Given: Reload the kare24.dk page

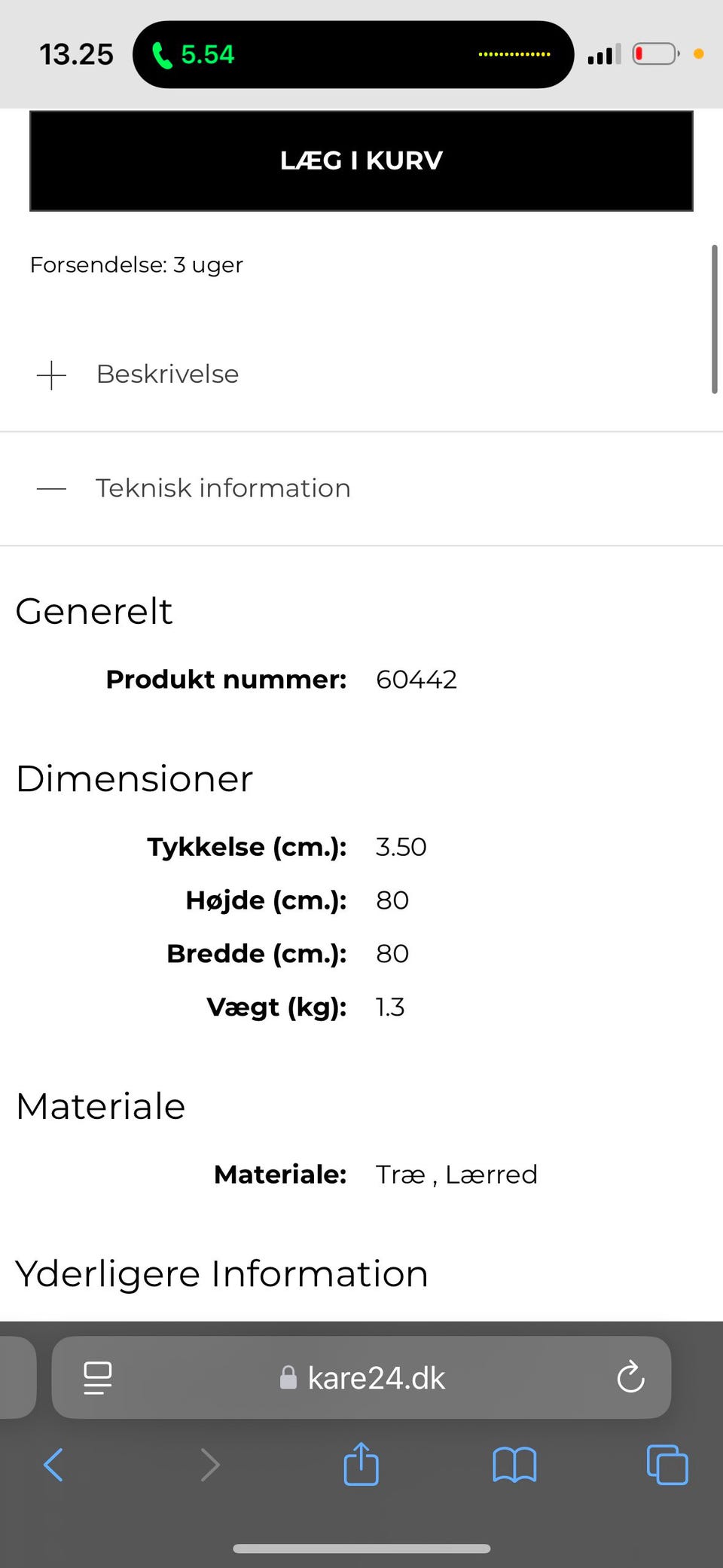Looking at the screenshot, I should tap(630, 1377).
